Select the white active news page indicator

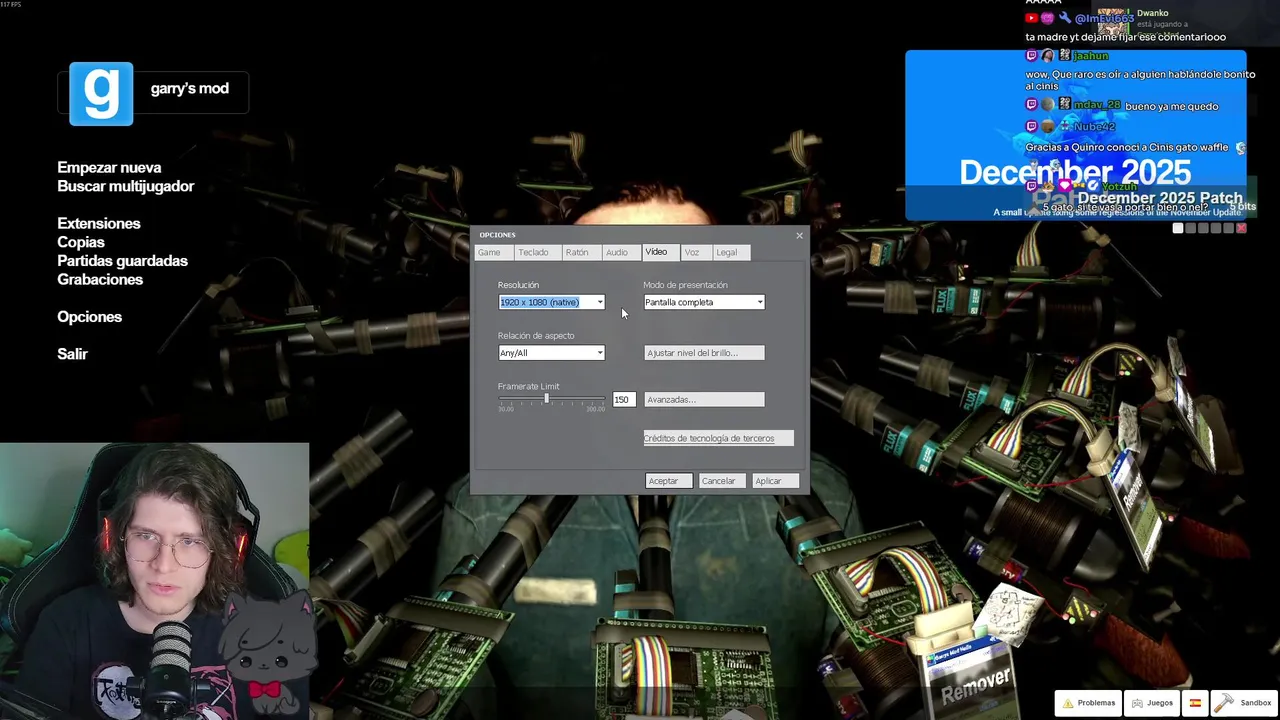coord(1178,228)
